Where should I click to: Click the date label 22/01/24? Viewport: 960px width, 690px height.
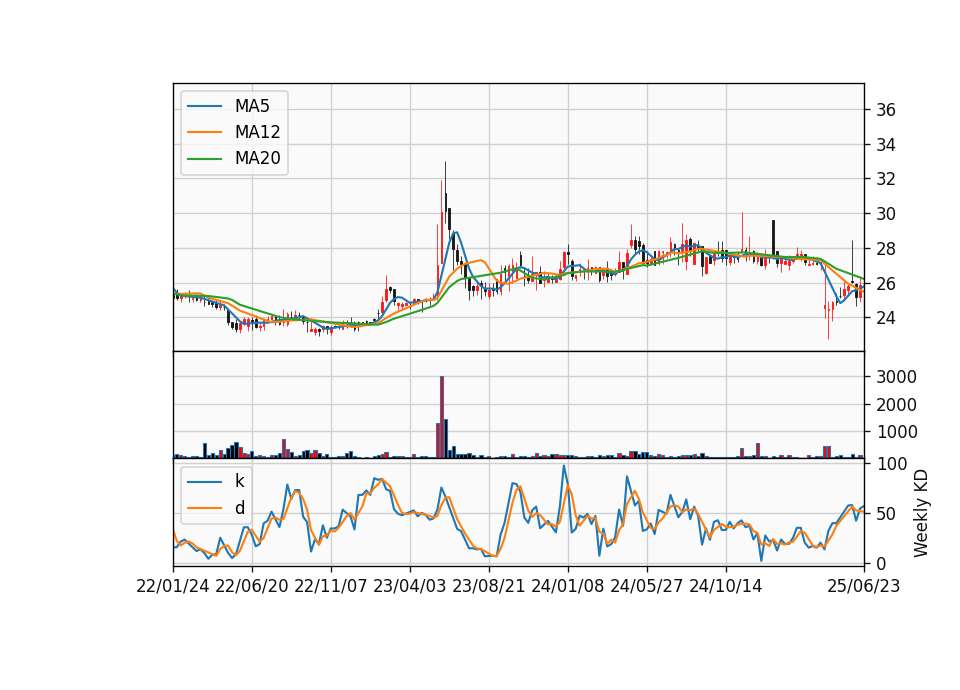pyautogui.click(x=173, y=587)
